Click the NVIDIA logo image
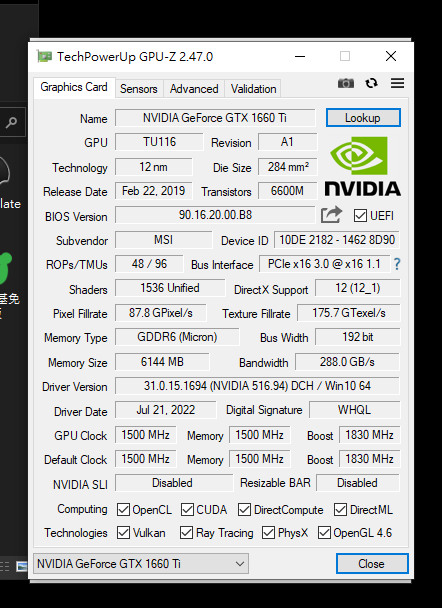The height and width of the screenshot is (608, 442). (x=363, y=166)
